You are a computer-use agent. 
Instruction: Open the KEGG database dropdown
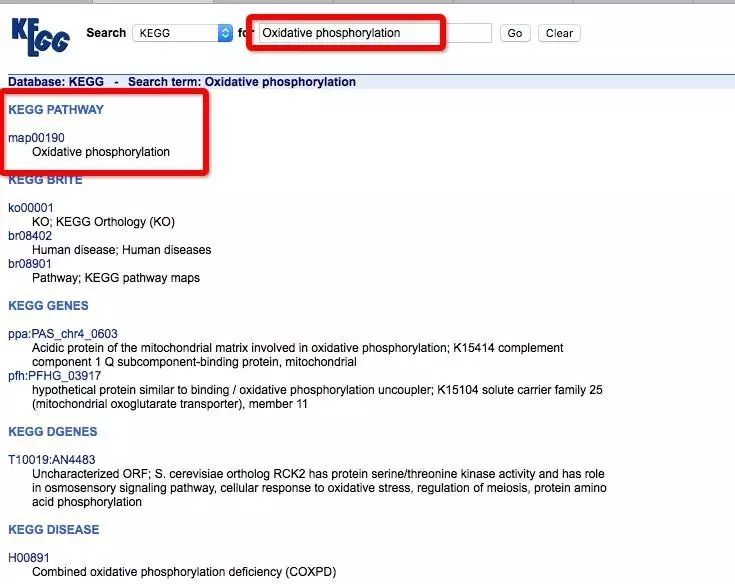tap(182, 33)
